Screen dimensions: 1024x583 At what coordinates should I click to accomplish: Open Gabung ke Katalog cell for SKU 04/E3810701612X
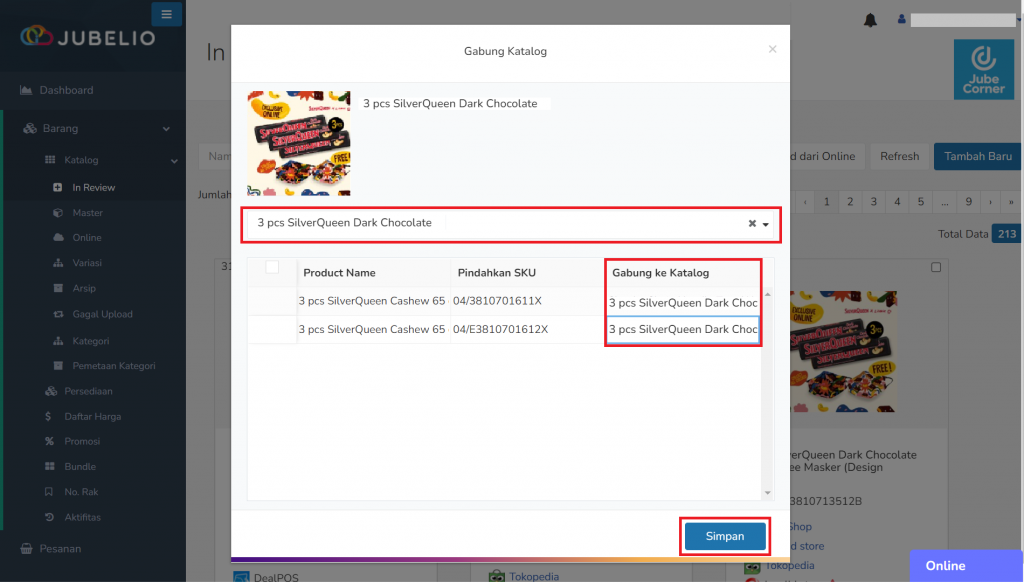tap(683, 330)
